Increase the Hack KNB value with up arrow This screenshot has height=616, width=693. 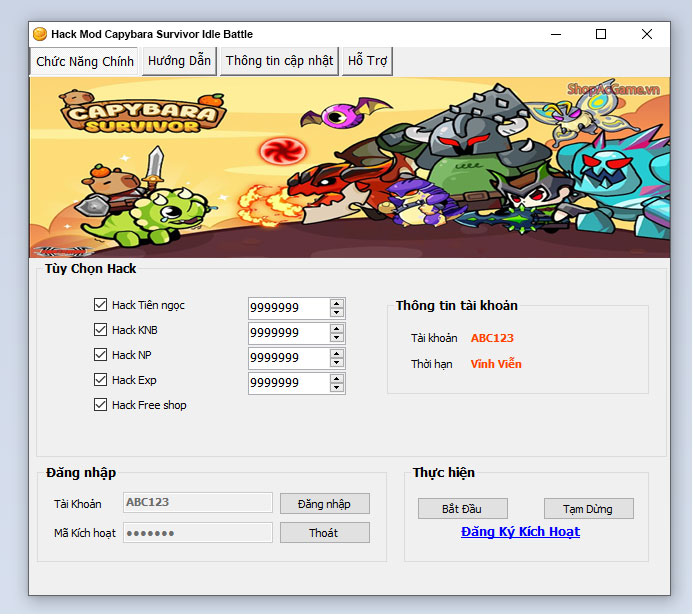tap(336, 328)
